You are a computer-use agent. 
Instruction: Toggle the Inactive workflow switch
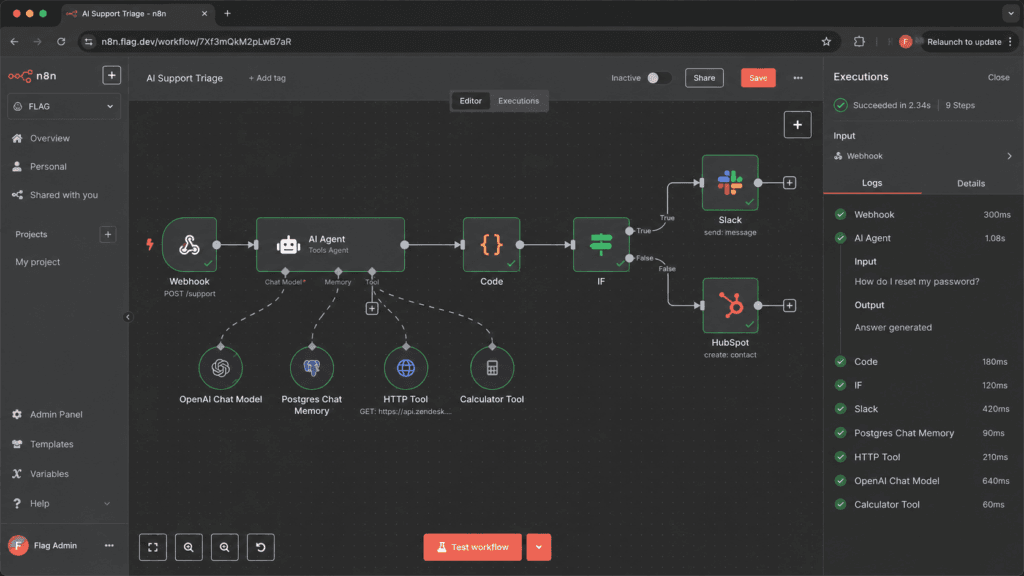pos(658,78)
